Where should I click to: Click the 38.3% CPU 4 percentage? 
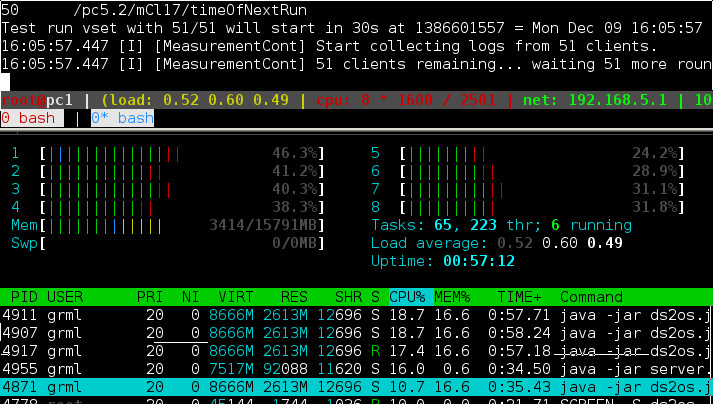[295, 207]
